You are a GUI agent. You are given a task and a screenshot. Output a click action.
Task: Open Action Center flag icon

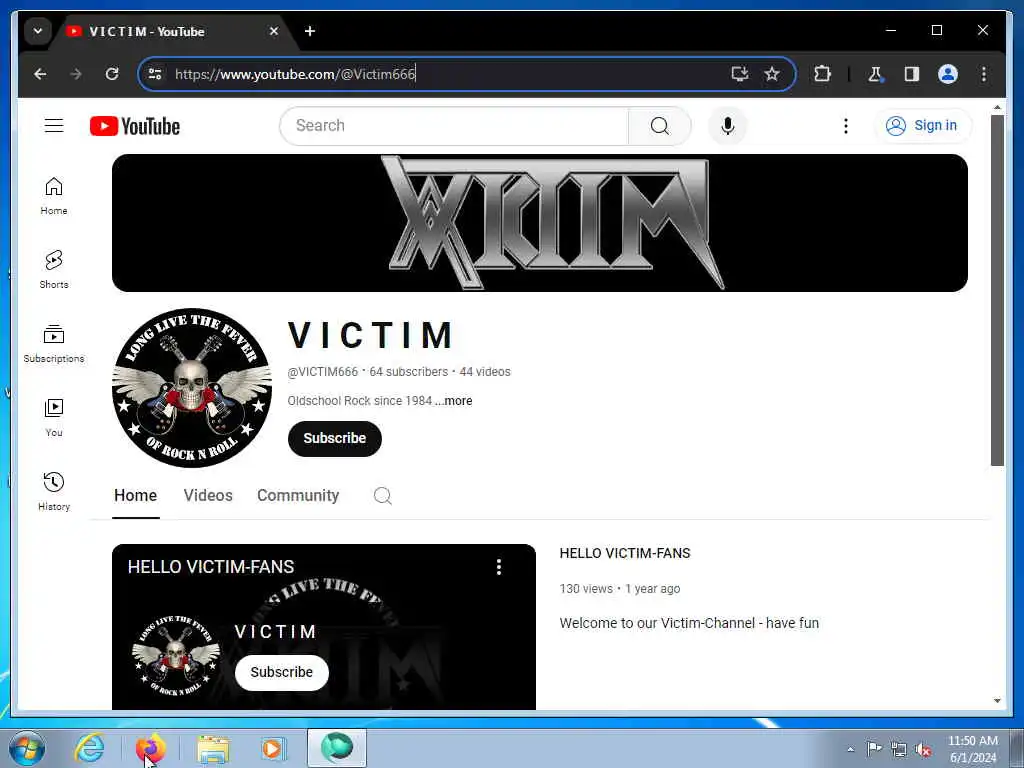(x=874, y=748)
